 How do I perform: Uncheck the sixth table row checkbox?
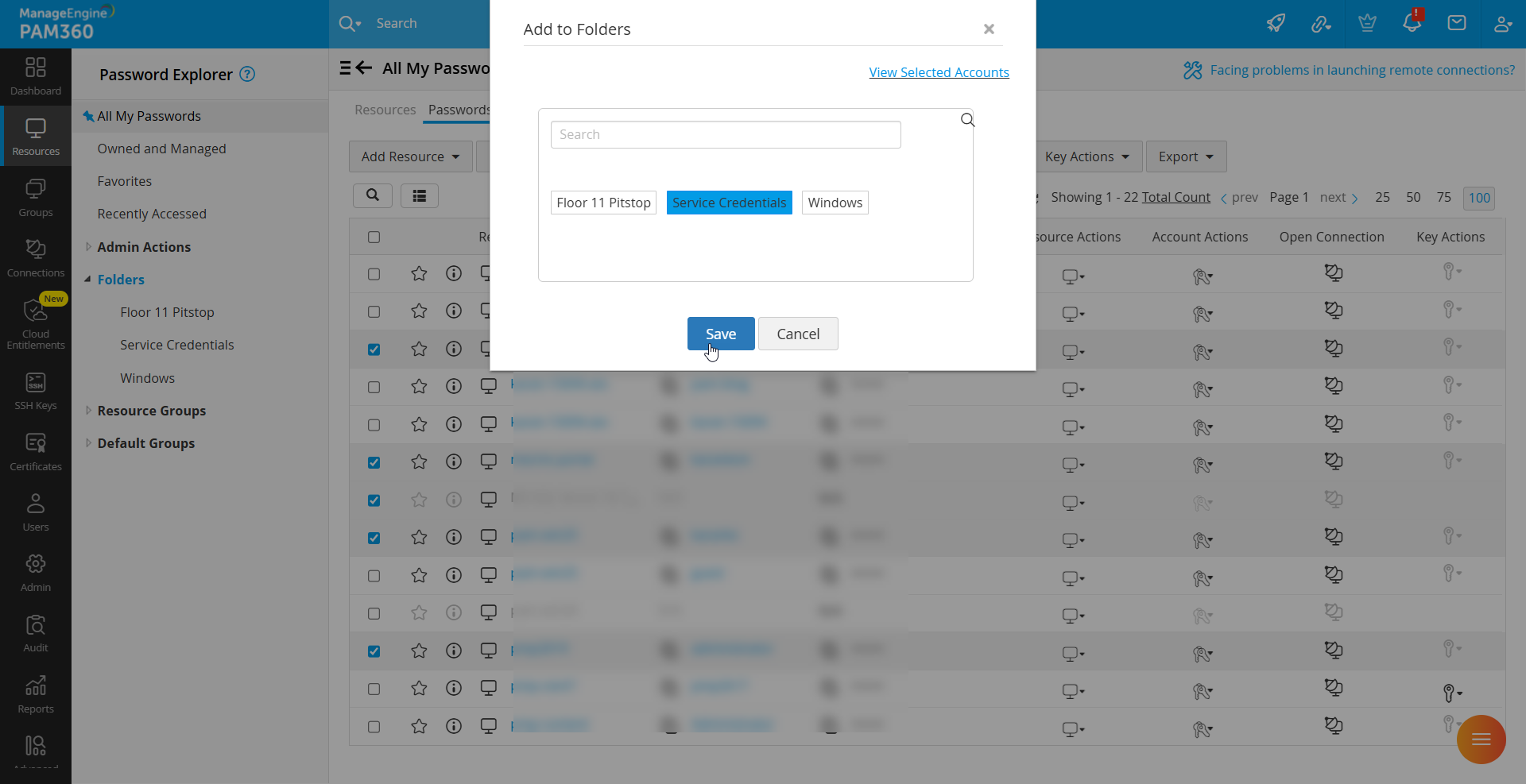pos(374,462)
